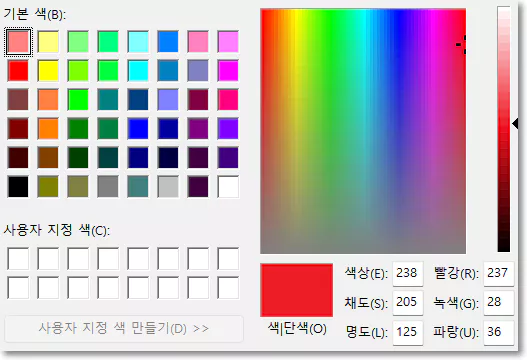
Task: Pick the pure magenta swatch ending the second row
Action: click(x=228, y=71)
